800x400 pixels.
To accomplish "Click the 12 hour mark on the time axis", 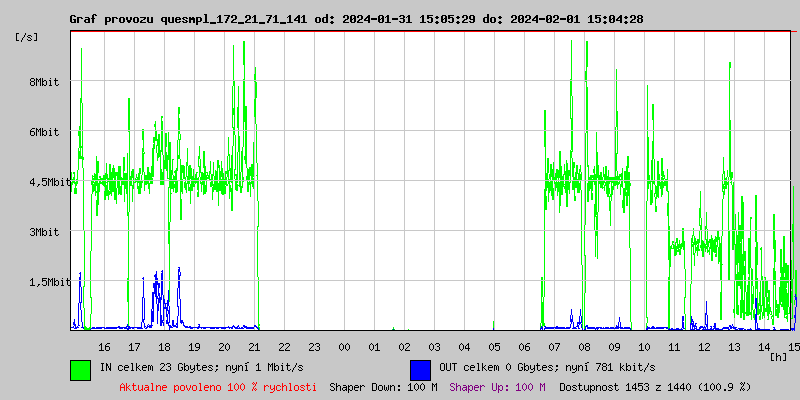I will (704, 346).
